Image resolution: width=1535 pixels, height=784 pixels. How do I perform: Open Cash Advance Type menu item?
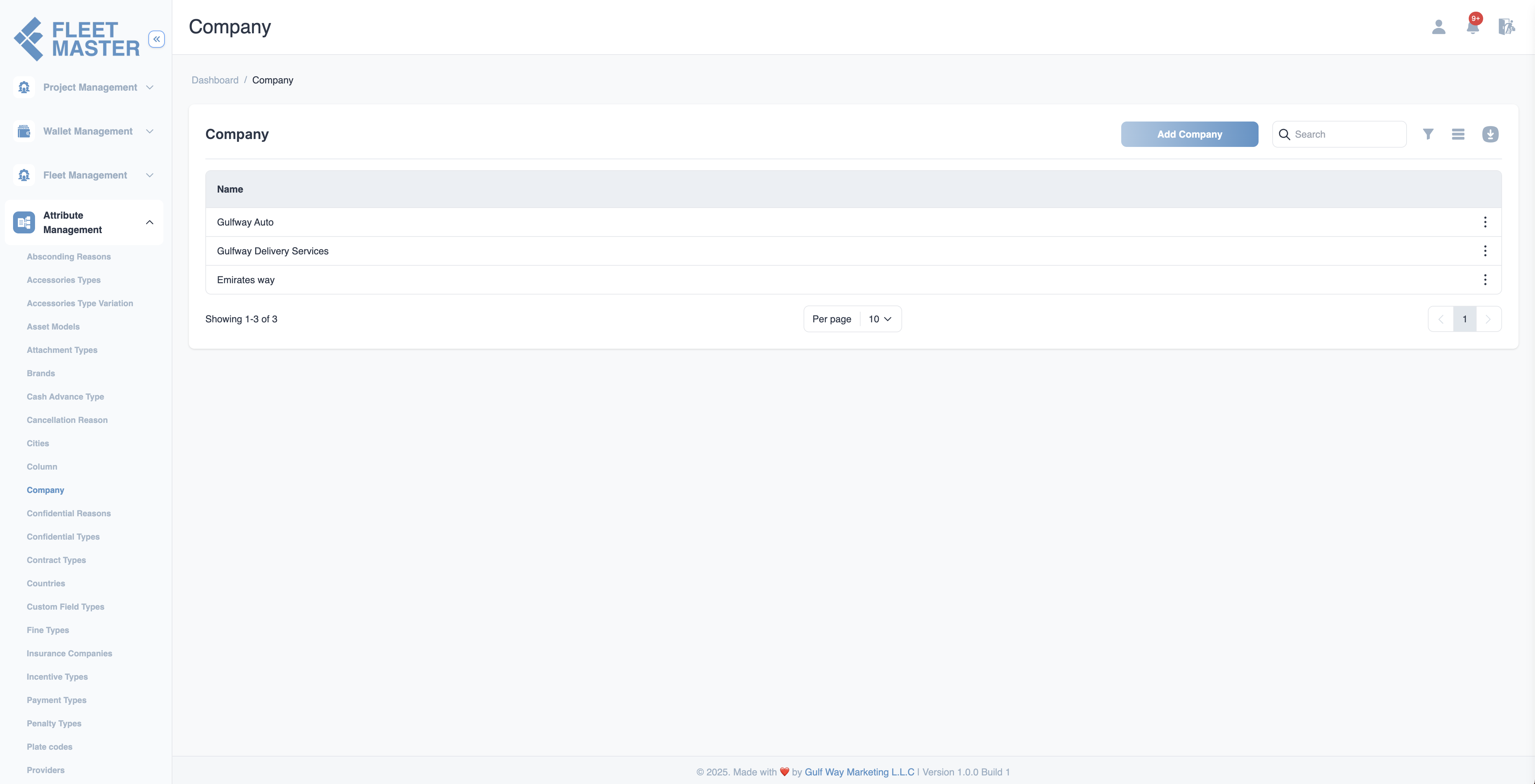point(66,397)
